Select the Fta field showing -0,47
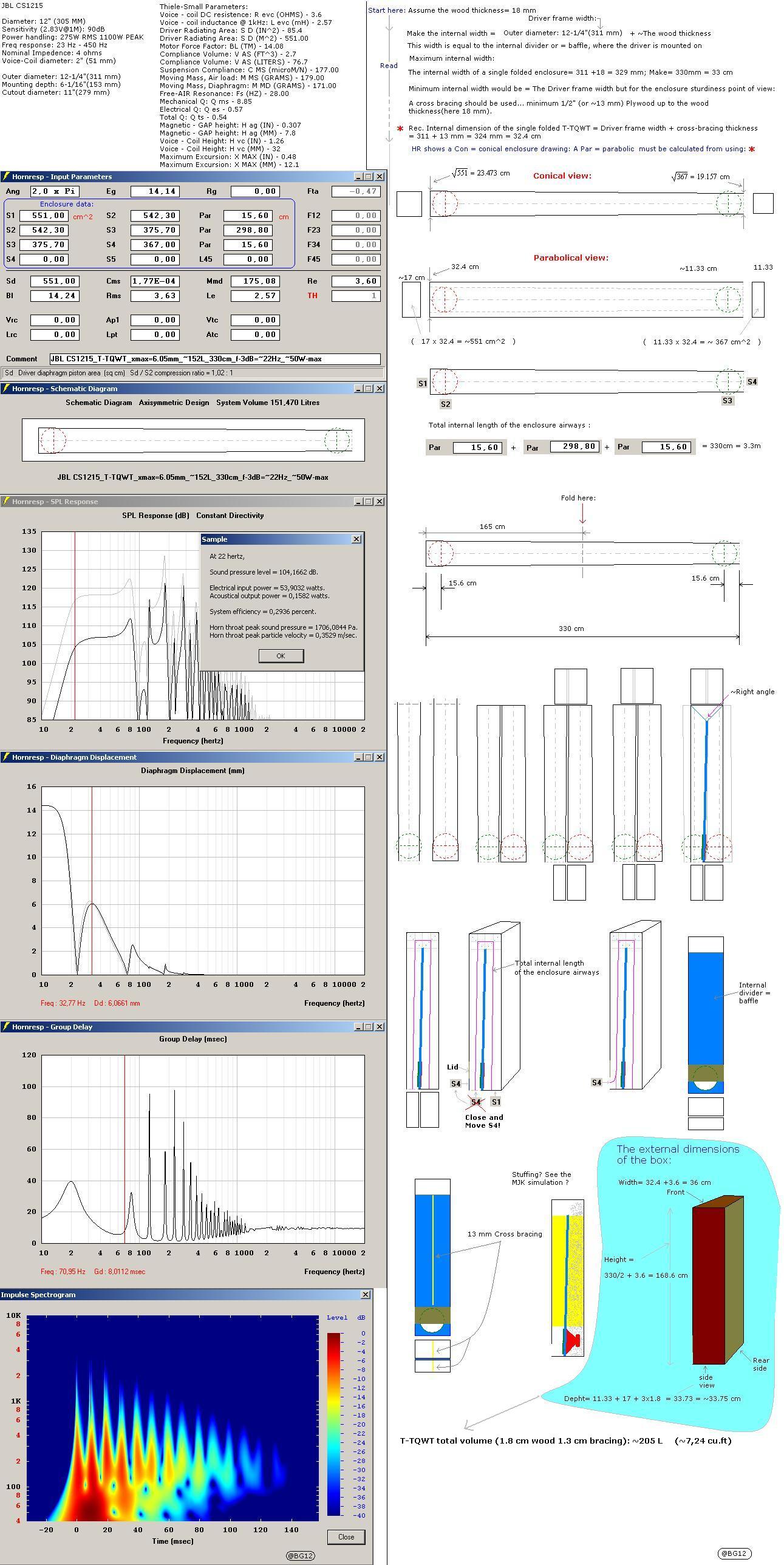Image resolution: width=784 pixels, height=1565 pixels. [355, 191]
